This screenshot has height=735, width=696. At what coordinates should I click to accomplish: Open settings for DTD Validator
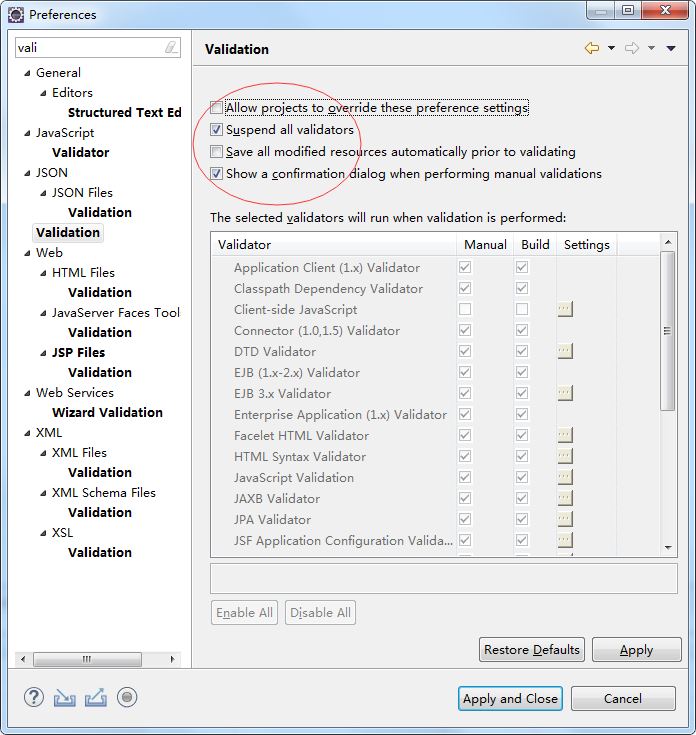565,351
